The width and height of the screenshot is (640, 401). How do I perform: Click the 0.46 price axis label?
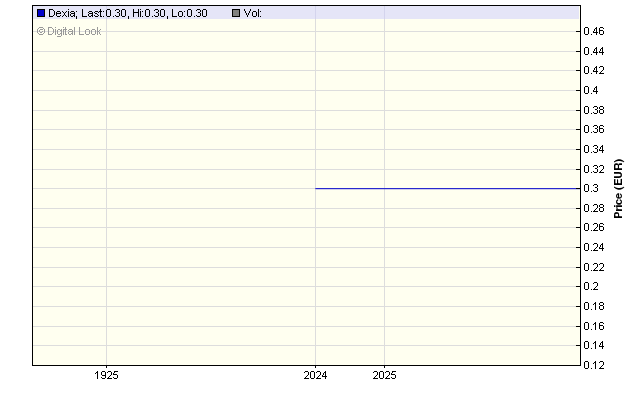coord(594,31)
